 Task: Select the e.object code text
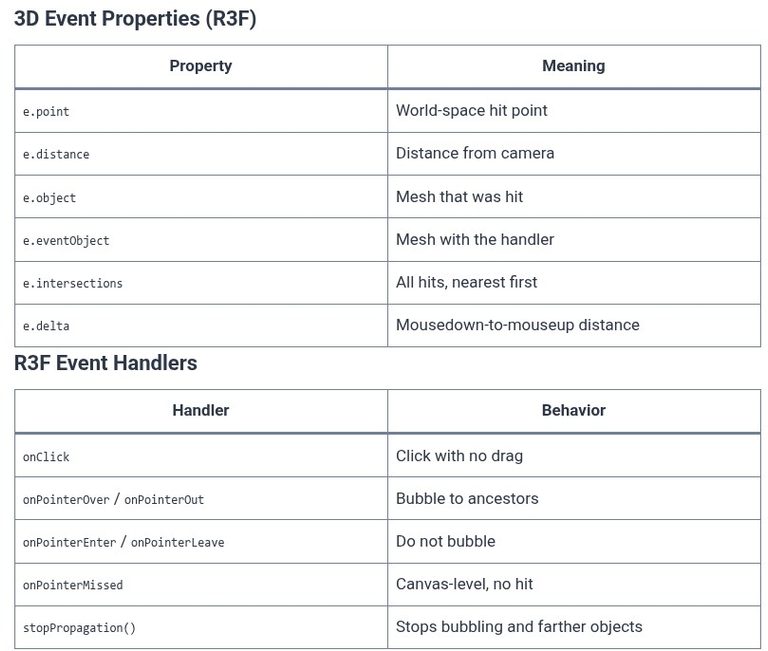pos(49,198)
